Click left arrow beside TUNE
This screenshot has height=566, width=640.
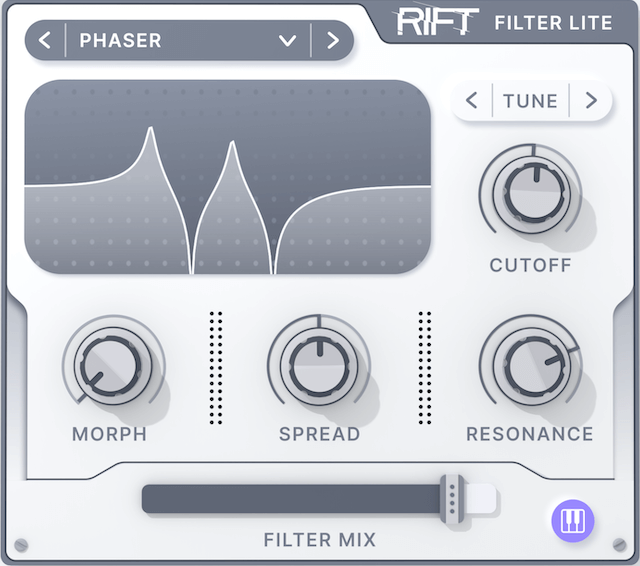472,100
